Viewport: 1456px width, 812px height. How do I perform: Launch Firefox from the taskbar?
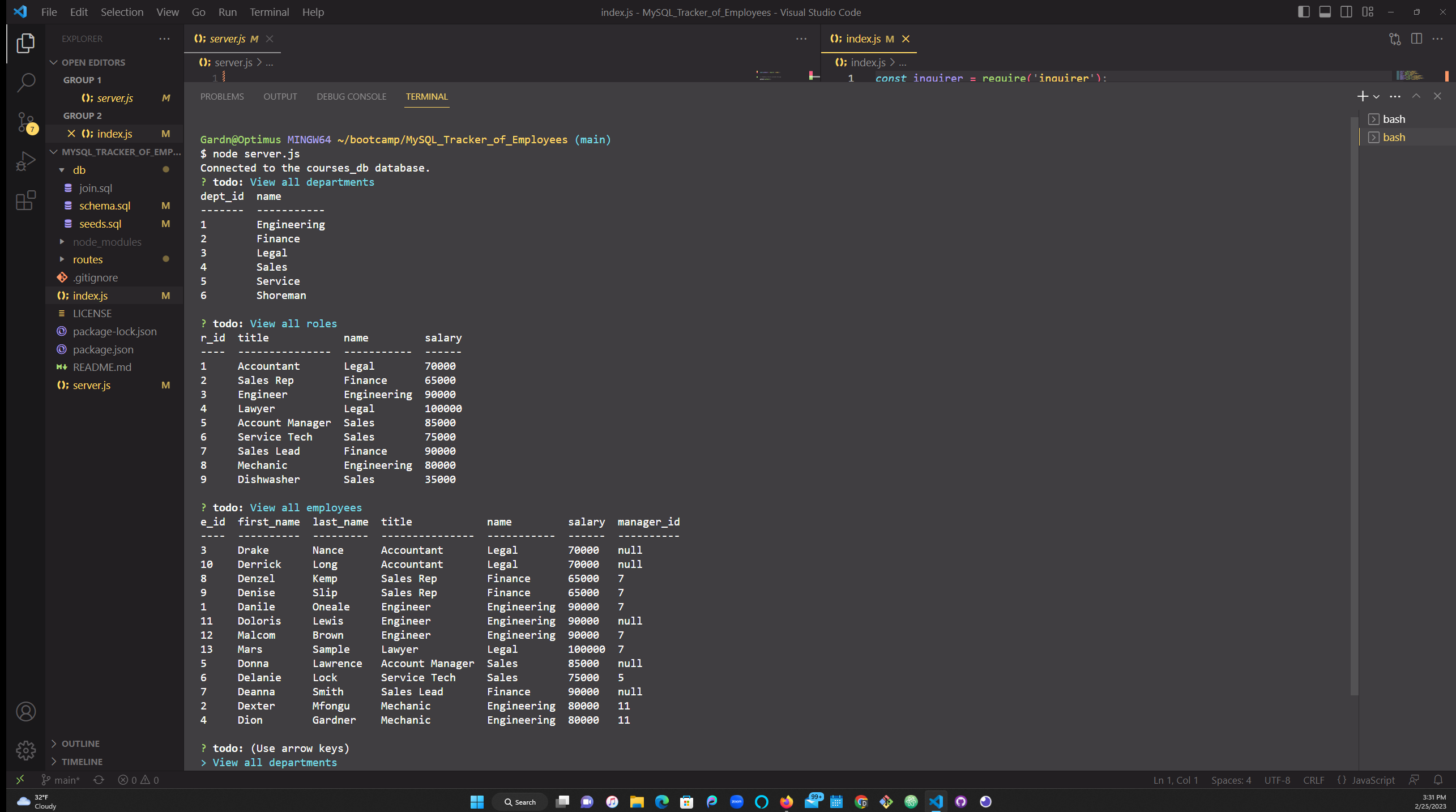[x=785, y=801]
